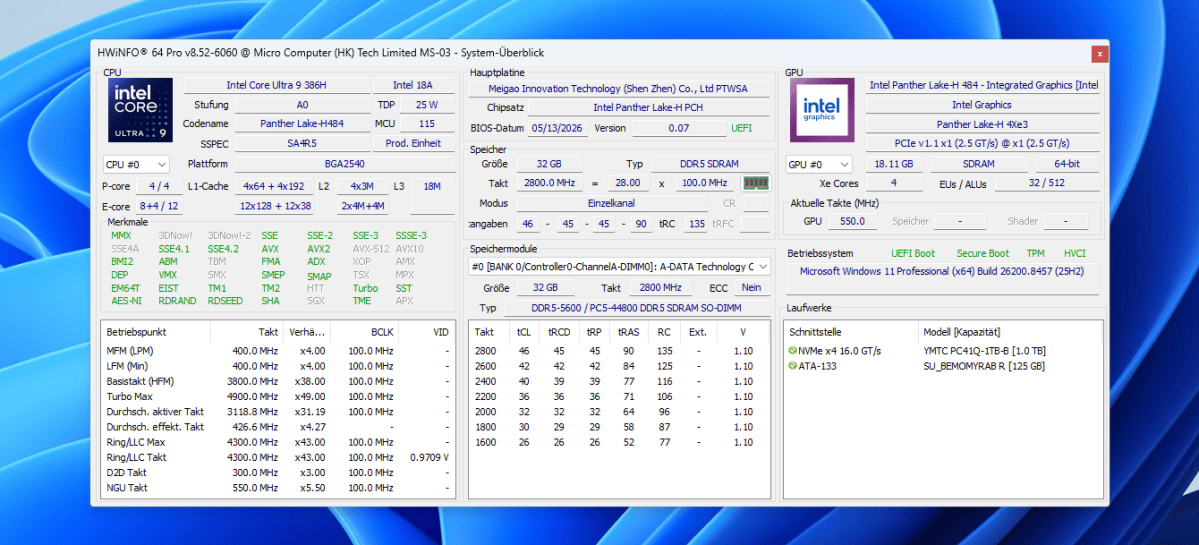Click the Turbo feature flag
1199x545 pixels.
coord(366,288)
